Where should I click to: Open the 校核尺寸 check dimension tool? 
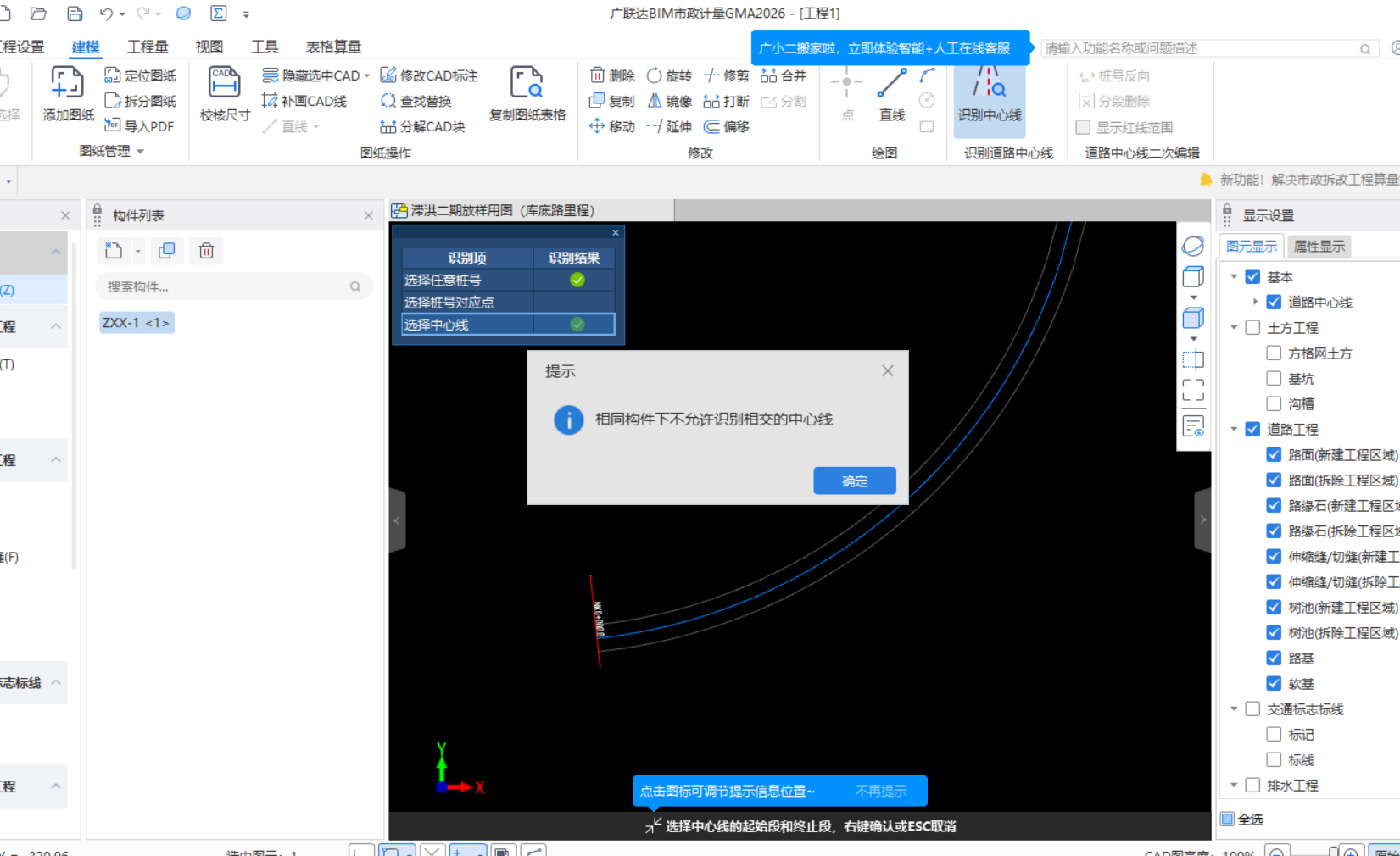point(225,93)
